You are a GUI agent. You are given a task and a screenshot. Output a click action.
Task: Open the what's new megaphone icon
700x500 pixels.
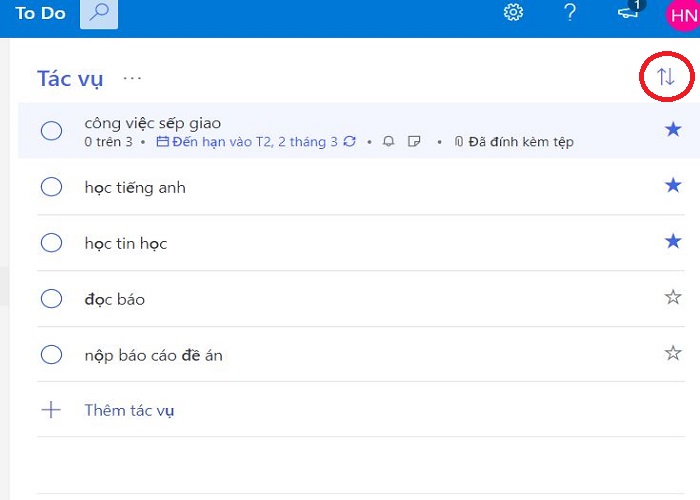pyautogui.click(x=629, y=11)
